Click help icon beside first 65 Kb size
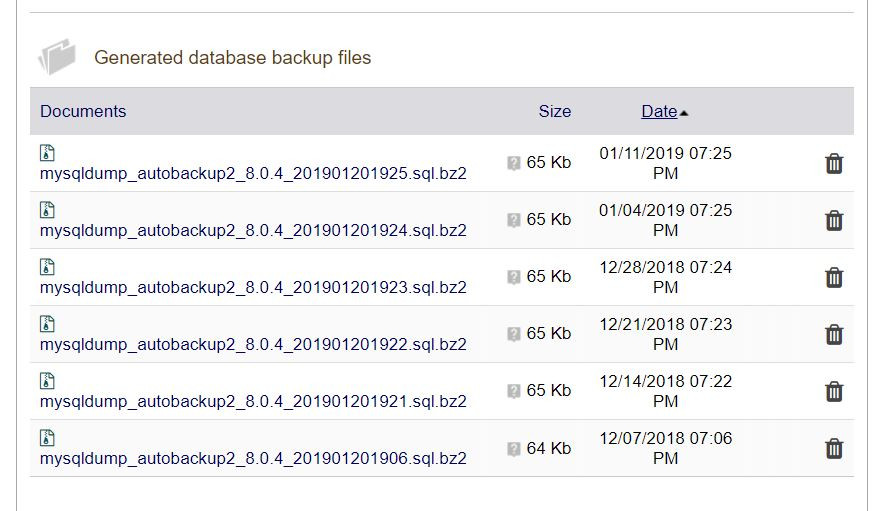Screen dimensions: 875x511 pyautogui.click(x=514, y=163)
